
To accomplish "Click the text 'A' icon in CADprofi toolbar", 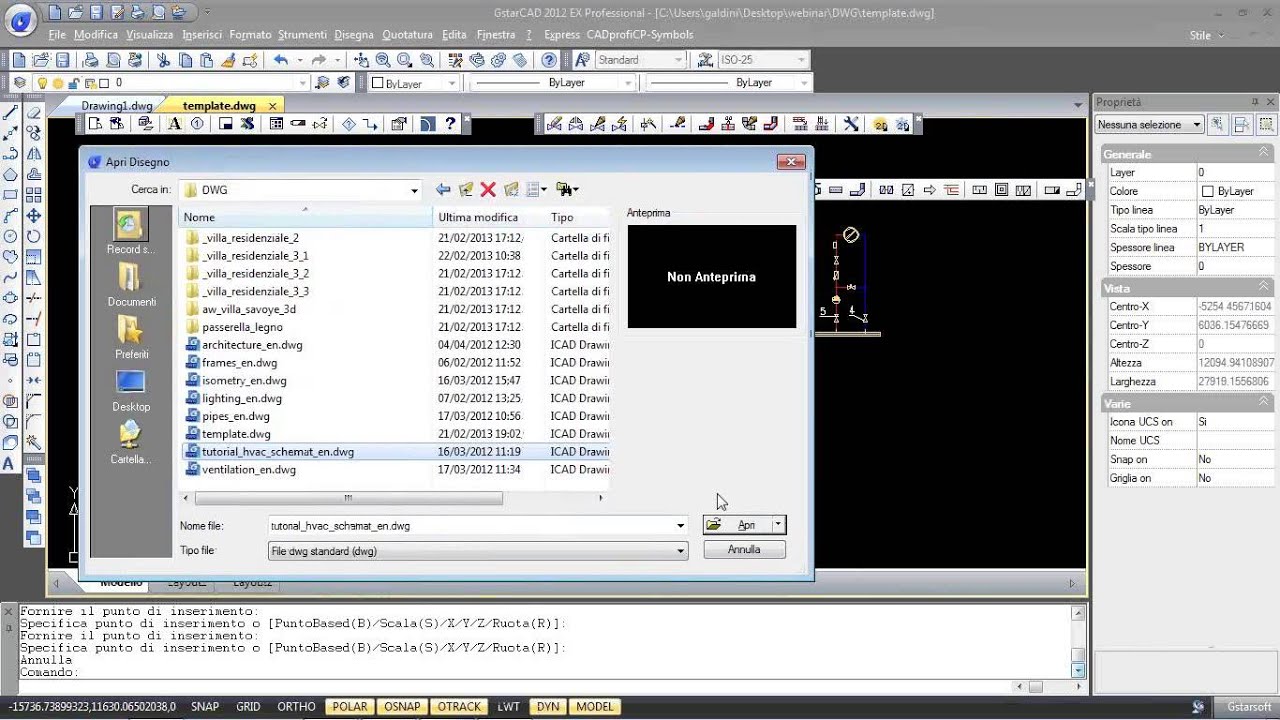I will (174, 124).
